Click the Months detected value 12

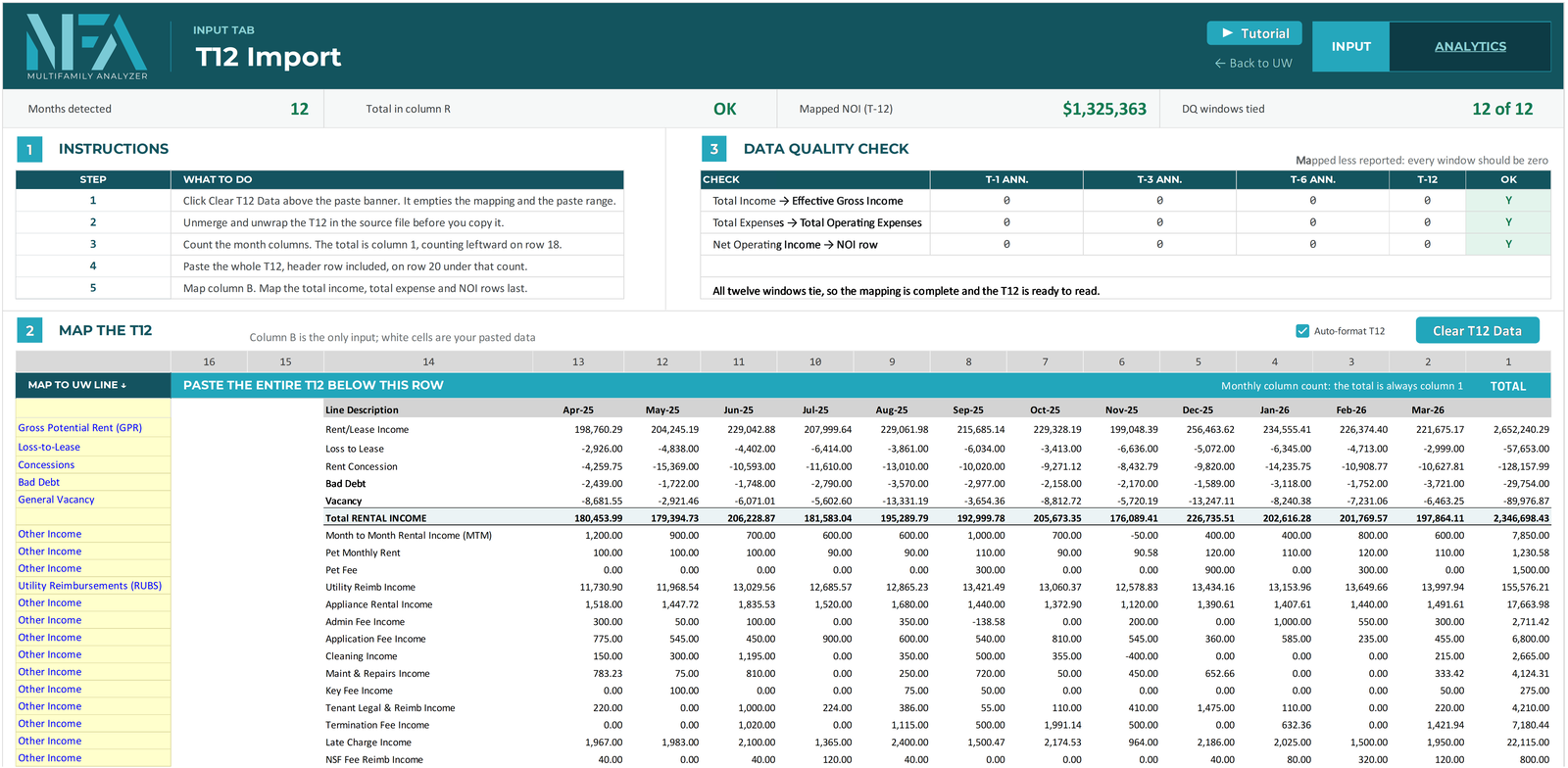click(299, 109)
